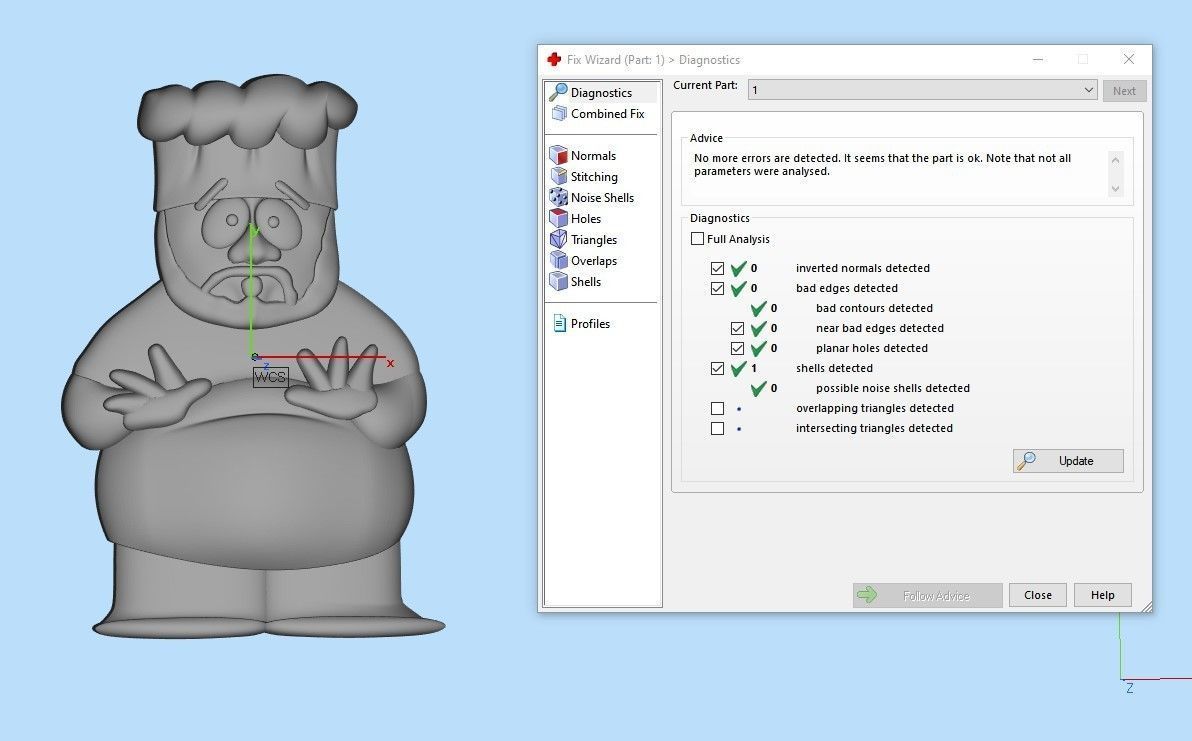Screen dimensions: 1192x741
Task: Uncheck near bad edges detected checkbox
Action: tap(737, 328)
